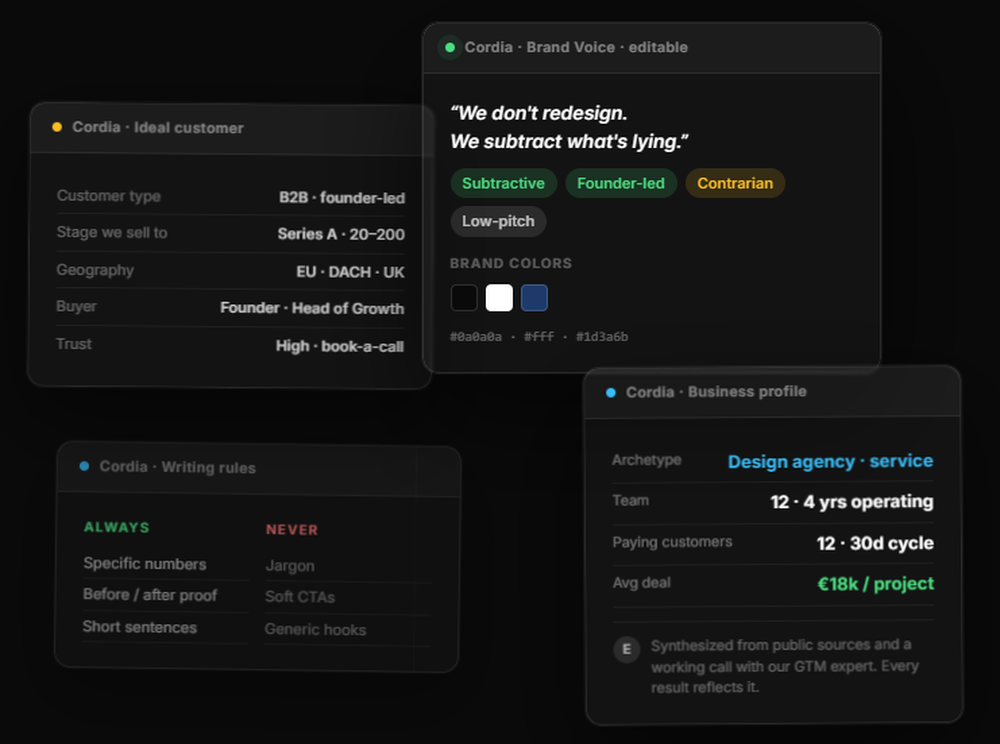The image size is (1000, 744).
Task: Click the blue dot in Writing rules header
Action: tap(84, 466)
